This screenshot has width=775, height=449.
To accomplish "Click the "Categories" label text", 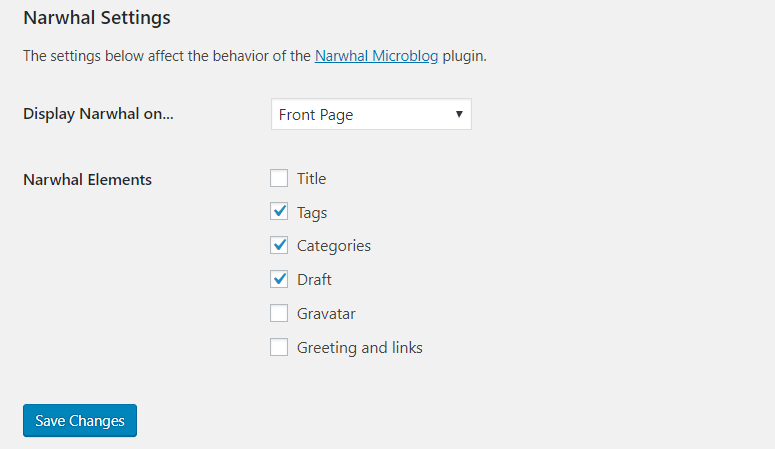I will 334,246.
